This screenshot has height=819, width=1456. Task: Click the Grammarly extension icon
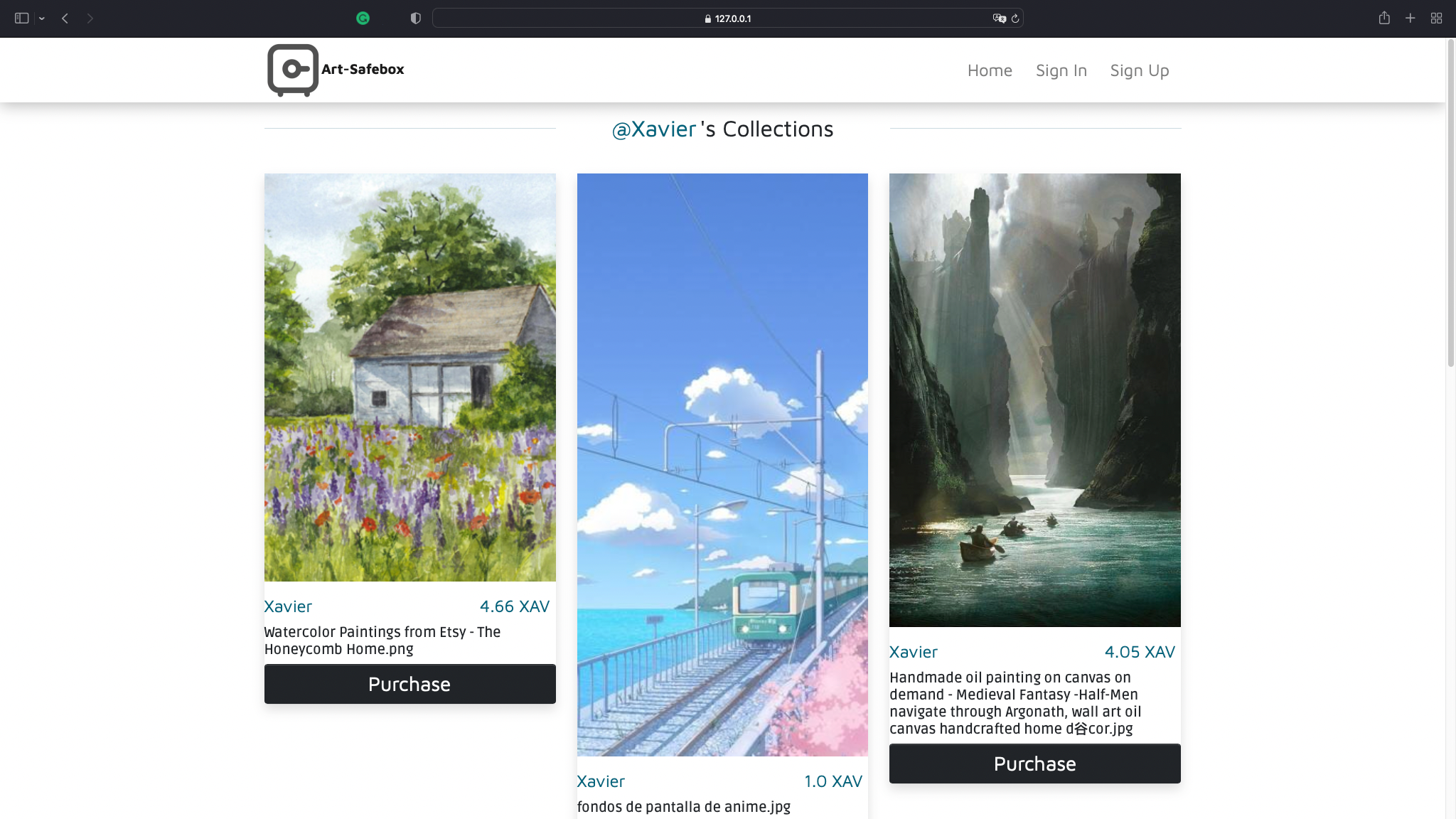click(x=363, y=18)
